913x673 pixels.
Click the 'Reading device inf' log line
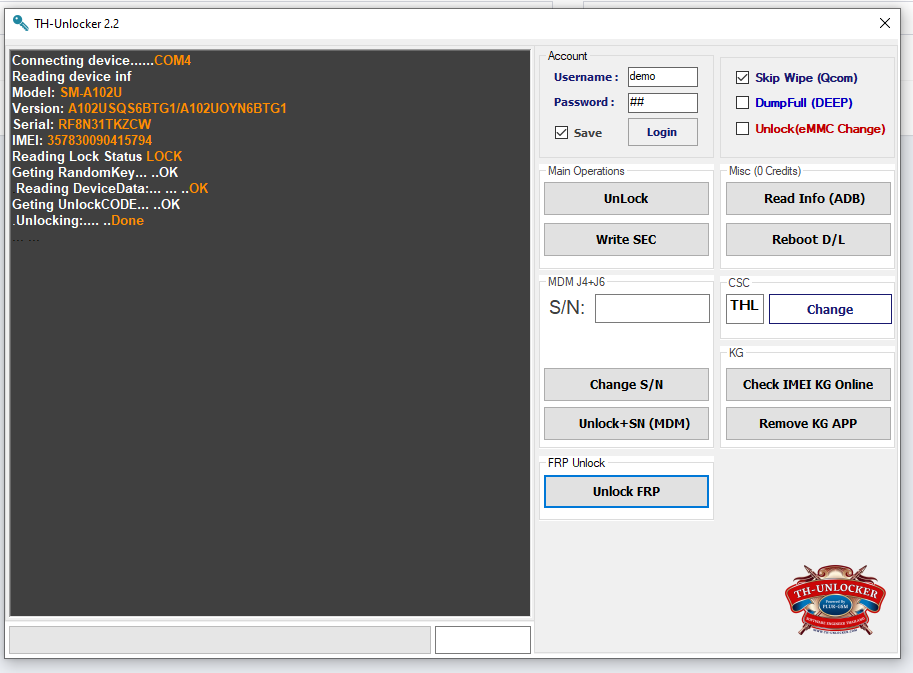[72, 76]
